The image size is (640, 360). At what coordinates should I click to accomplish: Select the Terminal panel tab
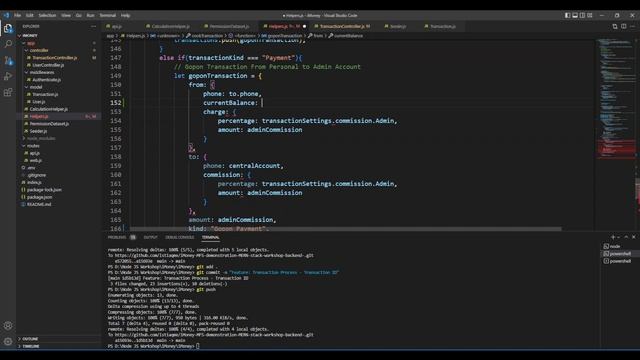[210, 237]
